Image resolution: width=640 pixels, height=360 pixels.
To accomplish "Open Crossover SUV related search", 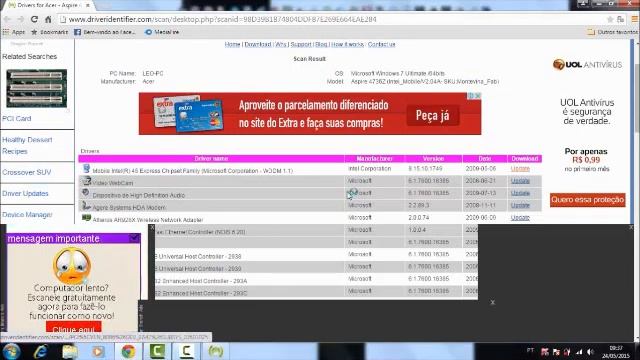I will (27, 172).
